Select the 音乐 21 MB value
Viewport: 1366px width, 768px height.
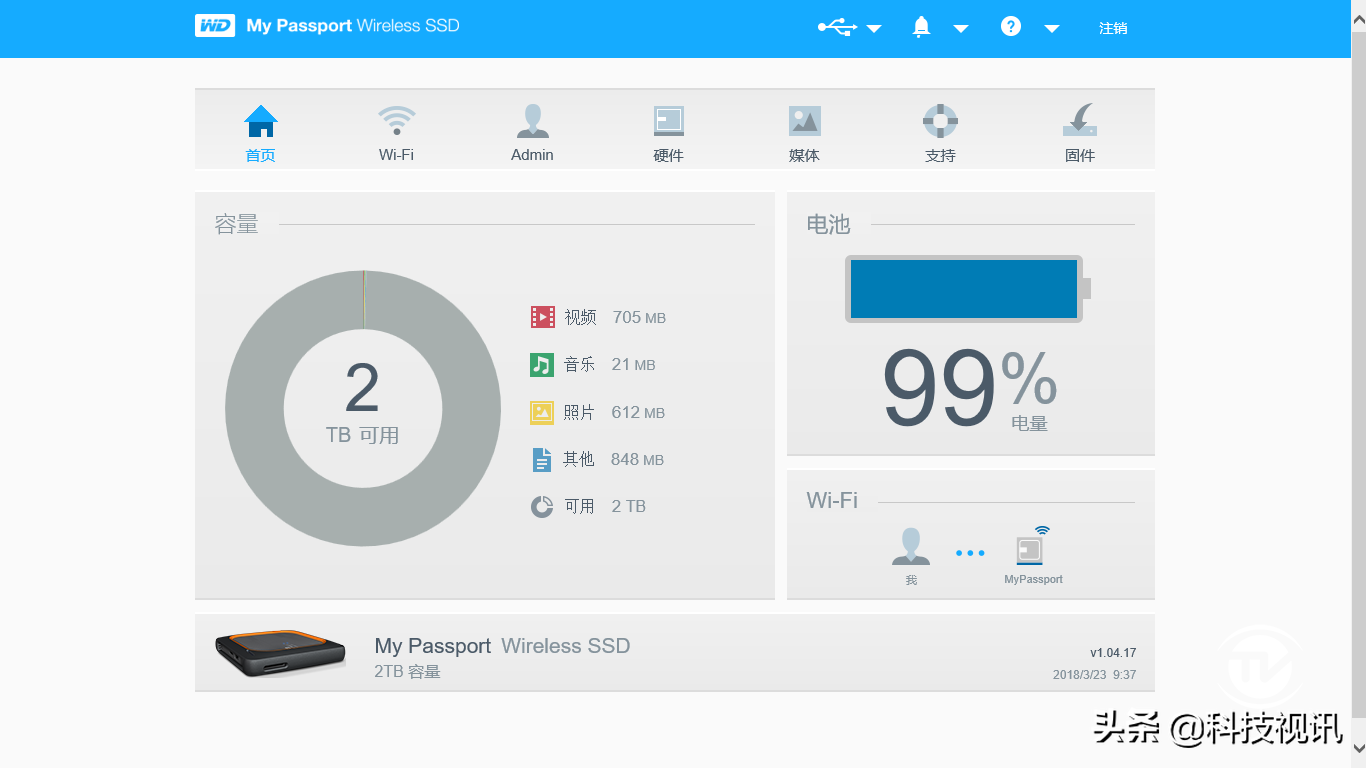pyautogui.click(x=633, y=365)
